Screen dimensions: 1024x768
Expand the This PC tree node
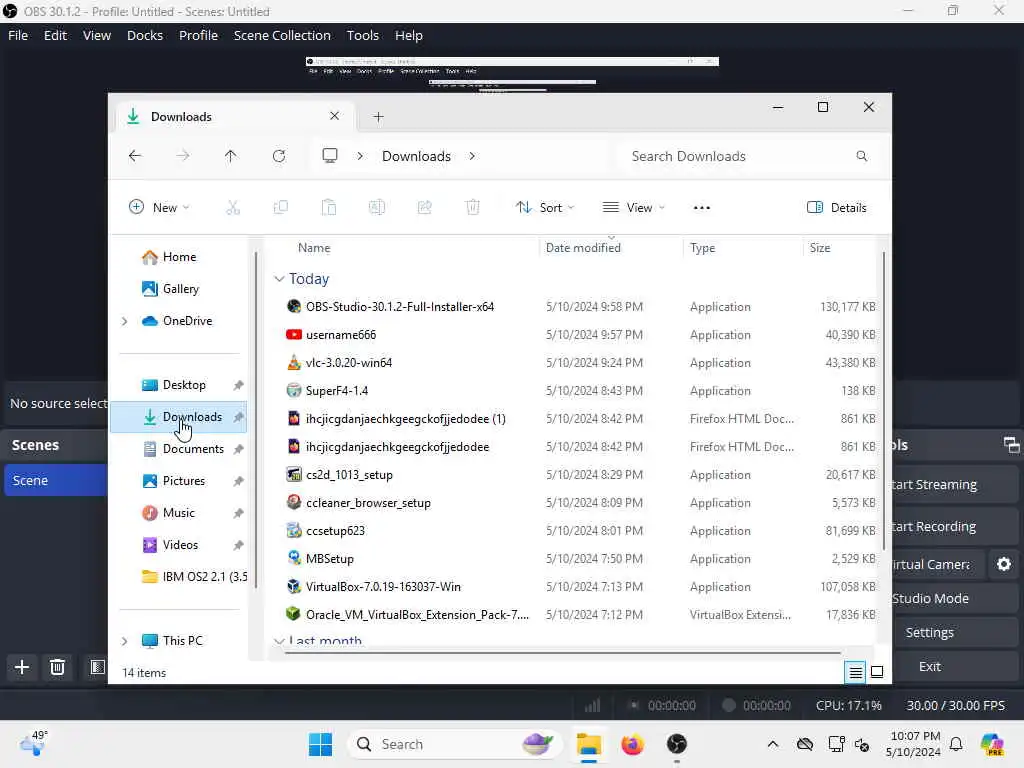pos(125,641)
